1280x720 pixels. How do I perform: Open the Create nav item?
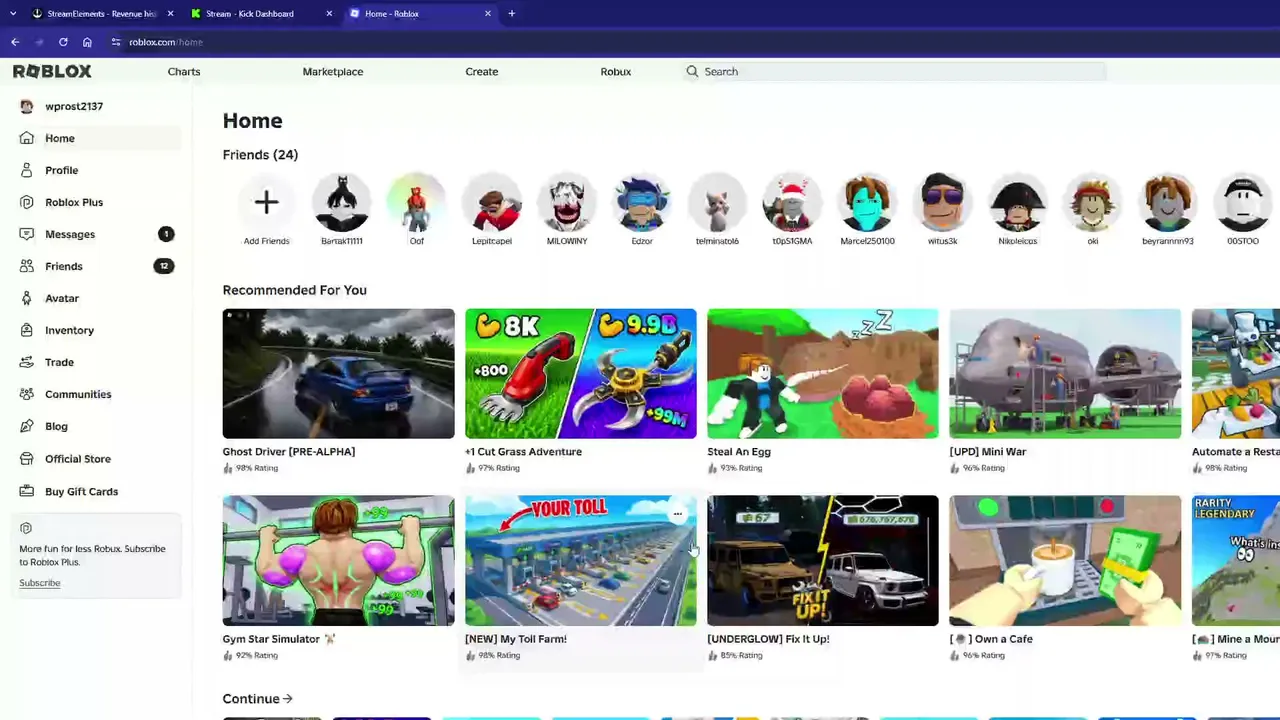point(481,71)
